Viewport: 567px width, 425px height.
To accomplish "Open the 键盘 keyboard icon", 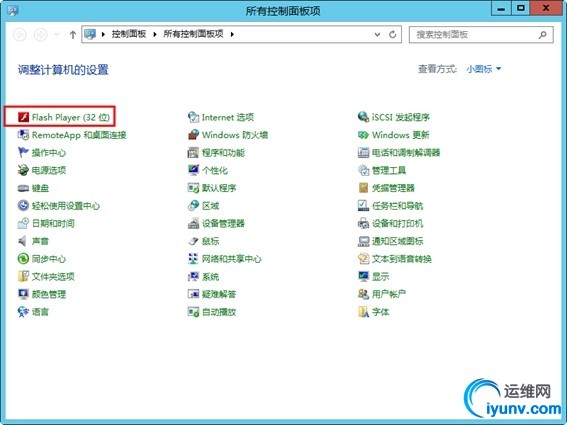I will click(24, 188).
